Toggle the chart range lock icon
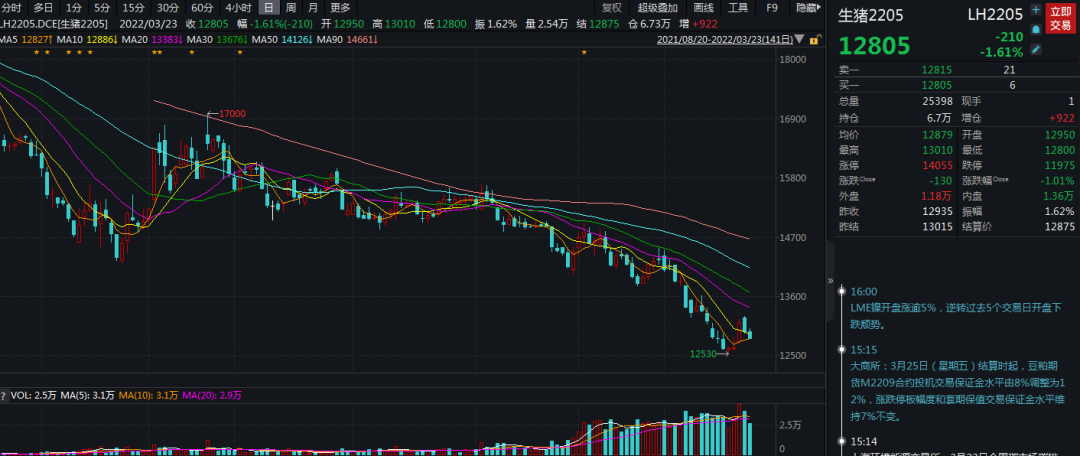 tap(816, 39)
